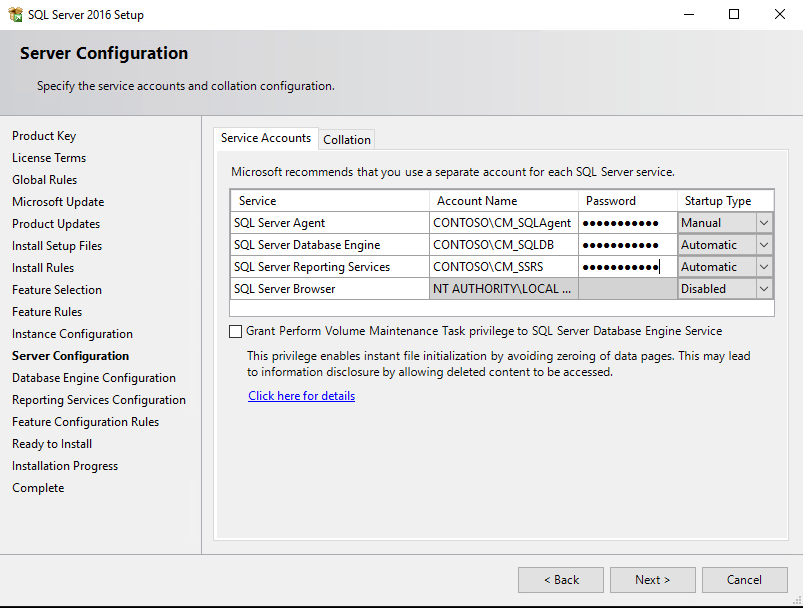Click the Back button
803x608 pixels.
click(x=561, y=580)
